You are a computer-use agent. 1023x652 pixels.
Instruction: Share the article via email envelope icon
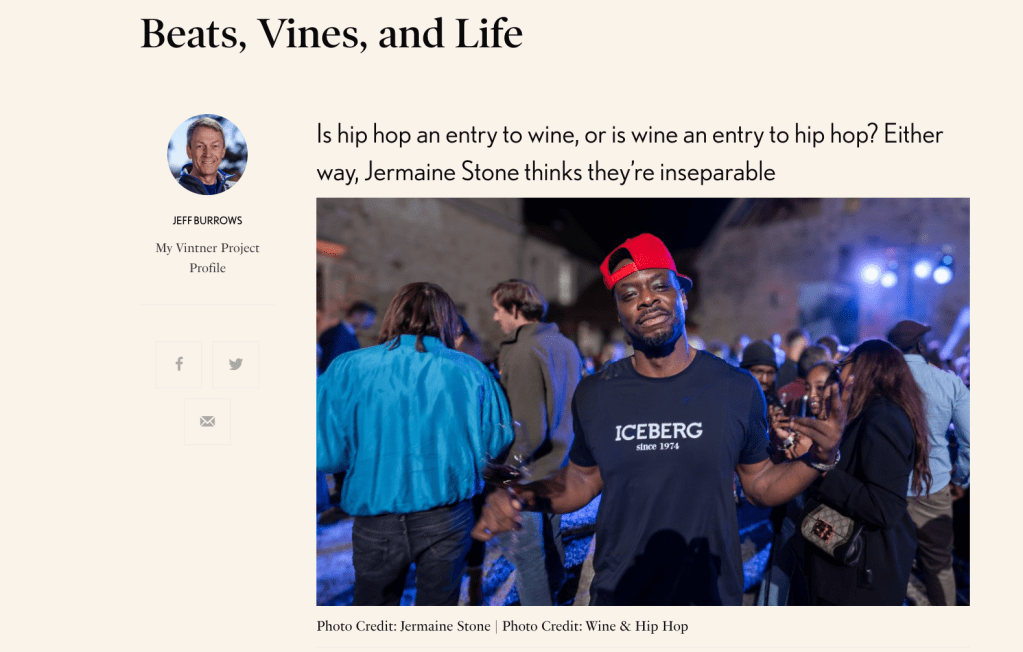tap(207, 422)
